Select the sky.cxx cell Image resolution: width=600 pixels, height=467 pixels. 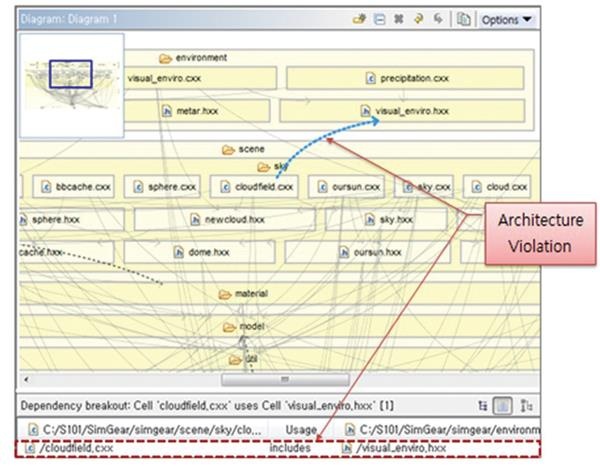click(x=424, y=187)
